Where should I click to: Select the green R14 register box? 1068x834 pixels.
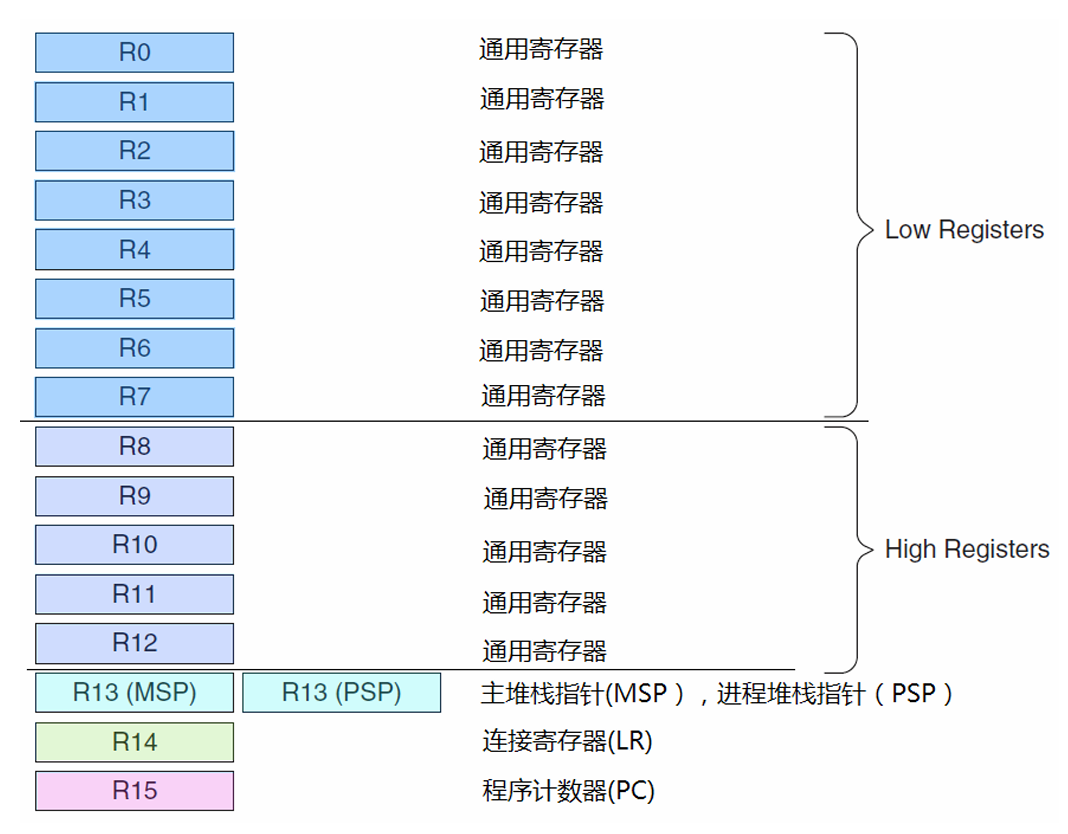pyautogui.click(x=134, y=742)
